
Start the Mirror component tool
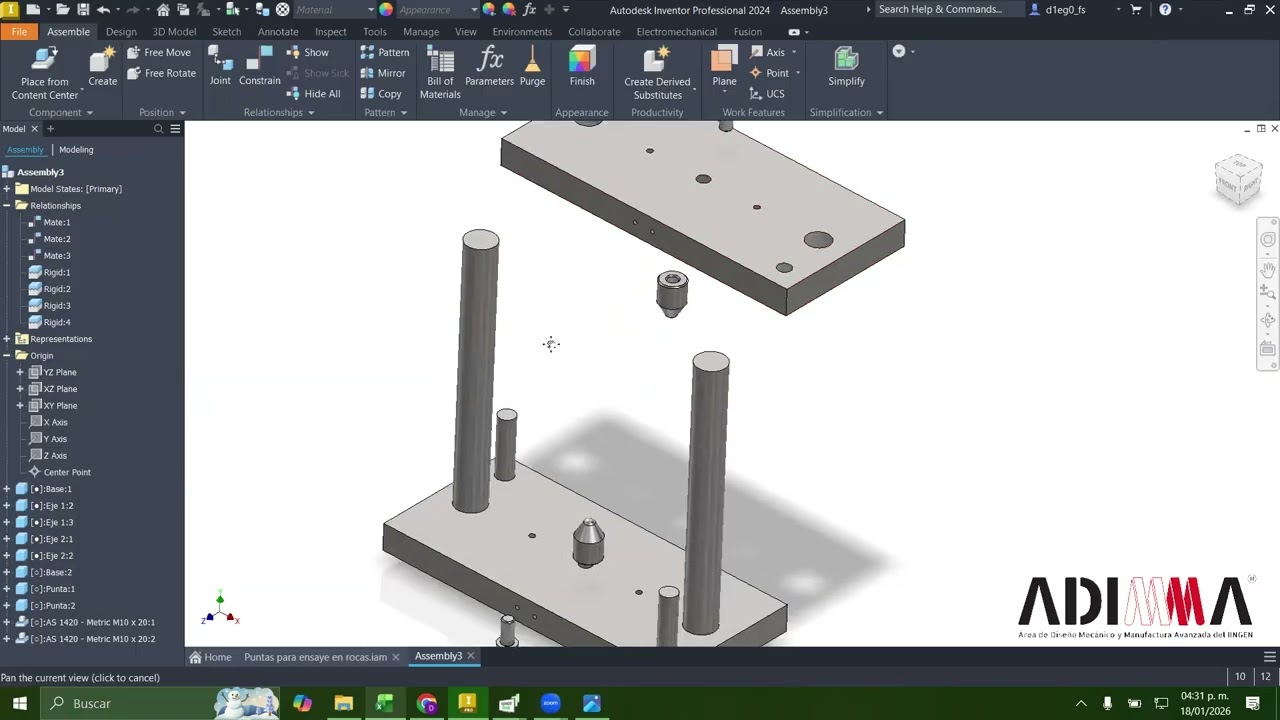pyautogui.click(x=382, y=73)
